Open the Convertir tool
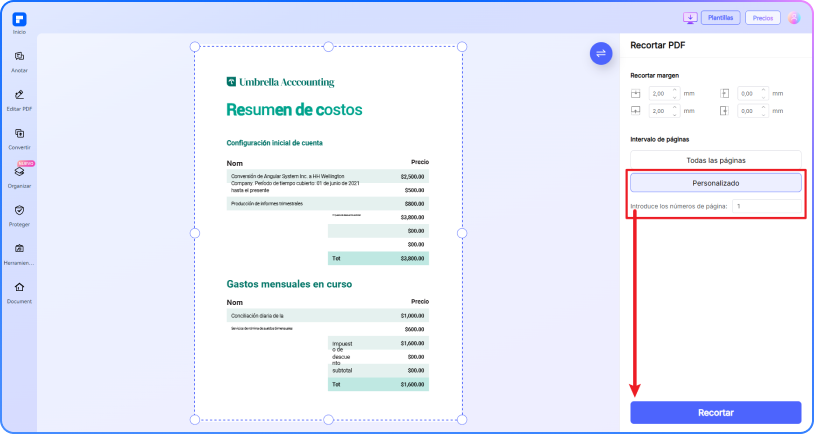The width and height of the screenshot is (814, 434). tap(19, 138)
